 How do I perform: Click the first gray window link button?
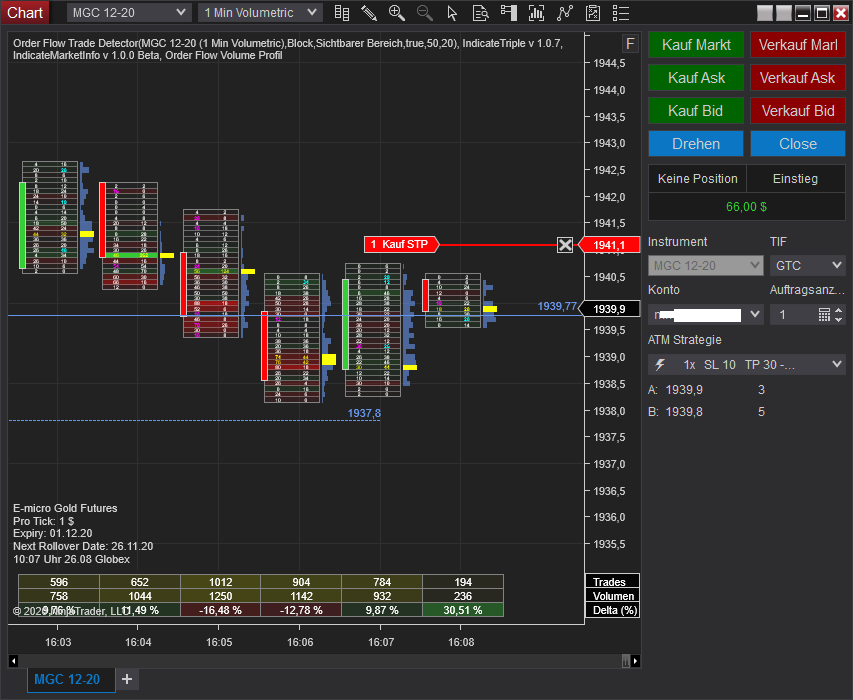[x=765, y=13]
